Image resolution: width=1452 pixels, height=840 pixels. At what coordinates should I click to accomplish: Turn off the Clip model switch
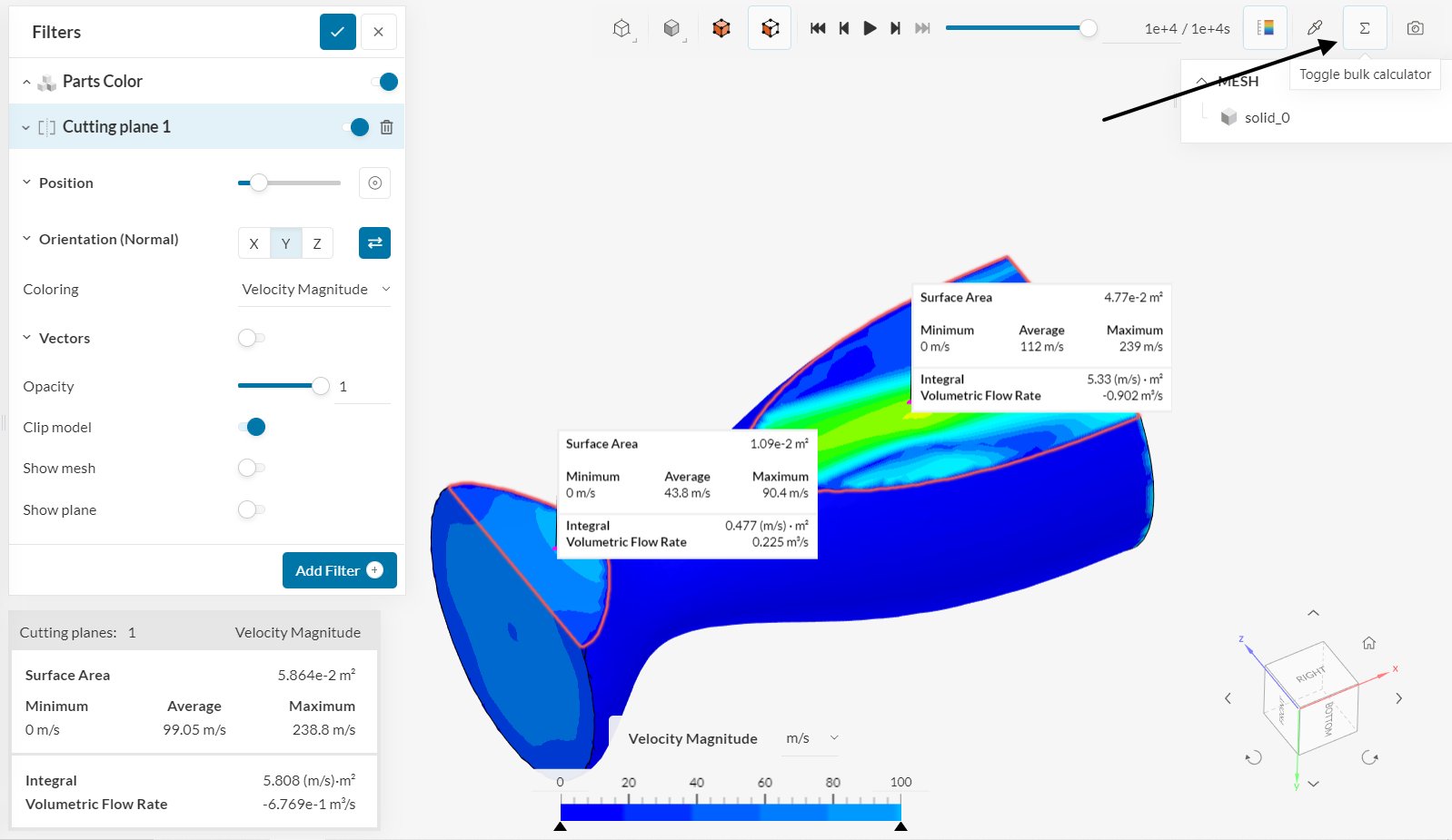[x=252, y=427]
